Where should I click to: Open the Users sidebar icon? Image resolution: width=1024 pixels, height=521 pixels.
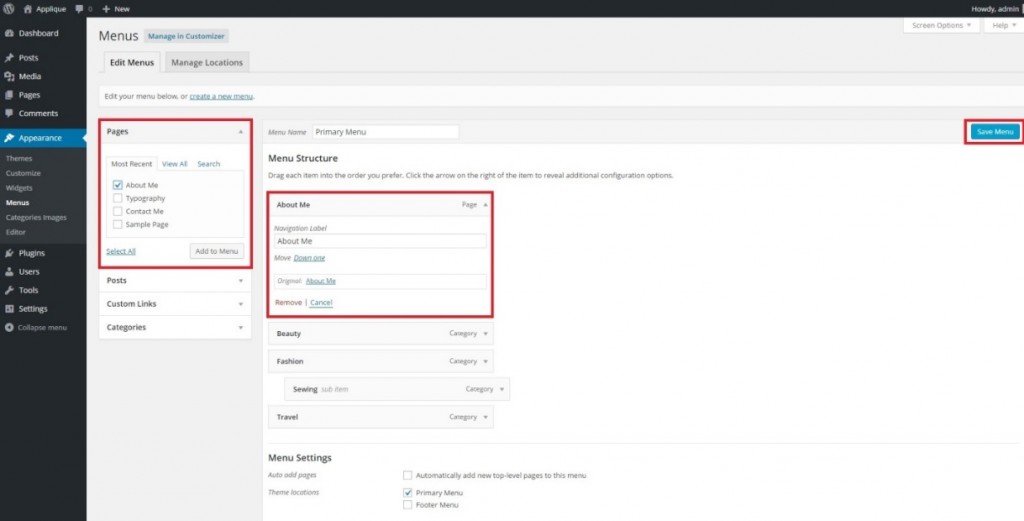coord(9,271)
